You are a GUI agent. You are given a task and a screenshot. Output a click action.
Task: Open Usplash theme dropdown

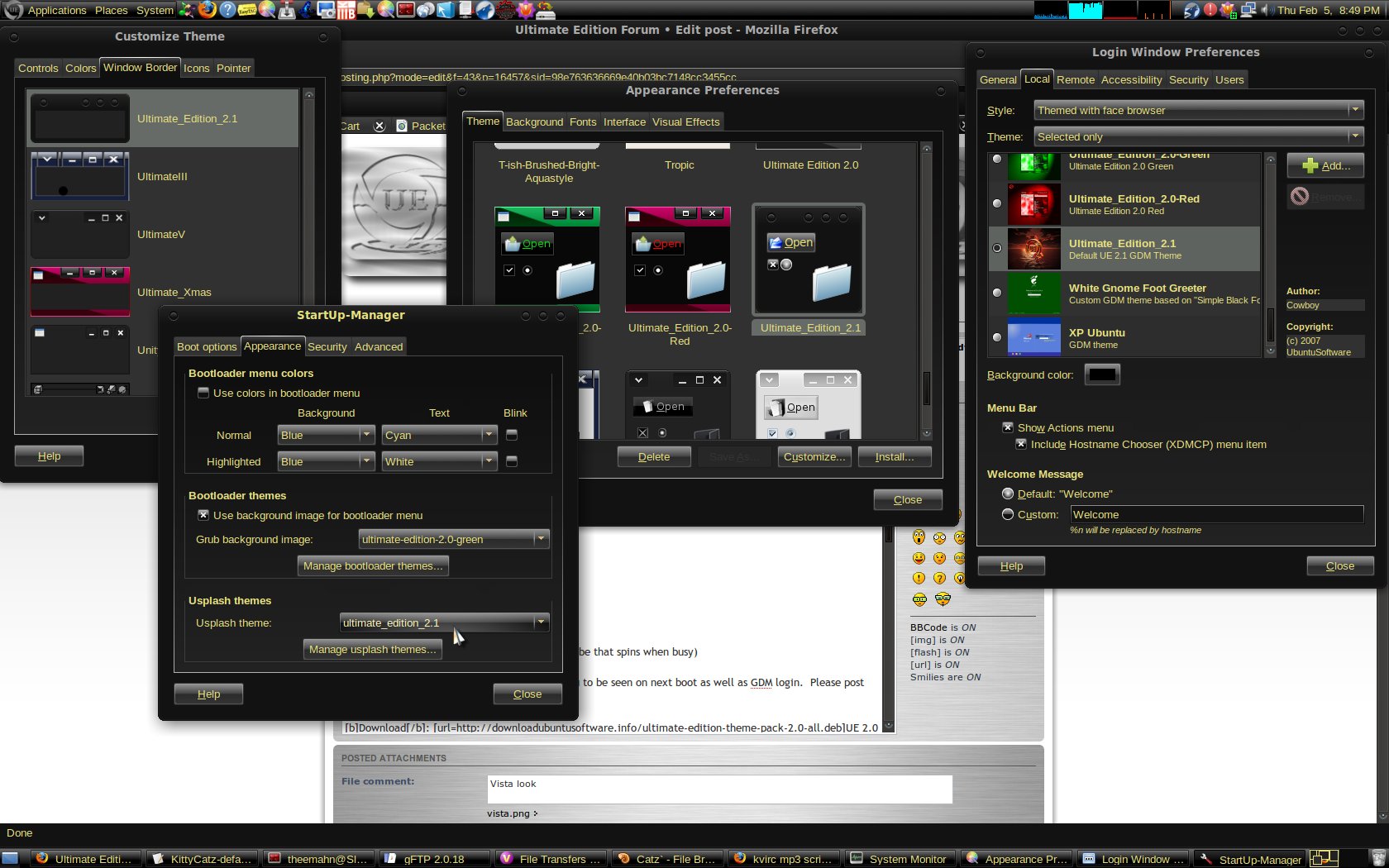444,622
